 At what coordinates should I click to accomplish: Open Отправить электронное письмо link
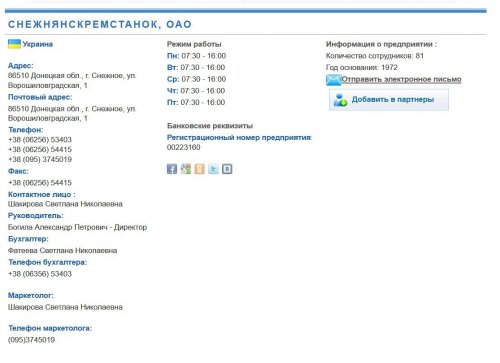tap(401, 79)
